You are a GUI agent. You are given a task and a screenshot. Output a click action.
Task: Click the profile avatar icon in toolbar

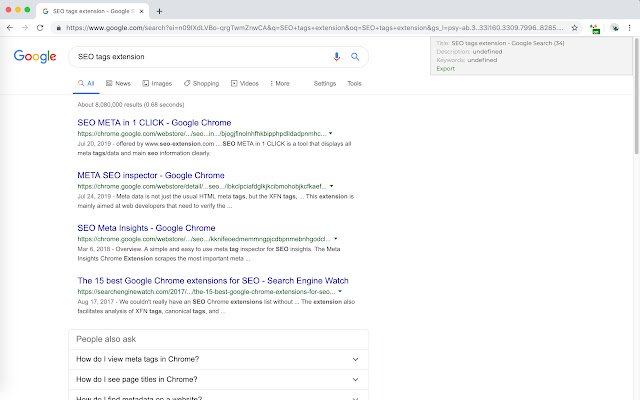615,28
